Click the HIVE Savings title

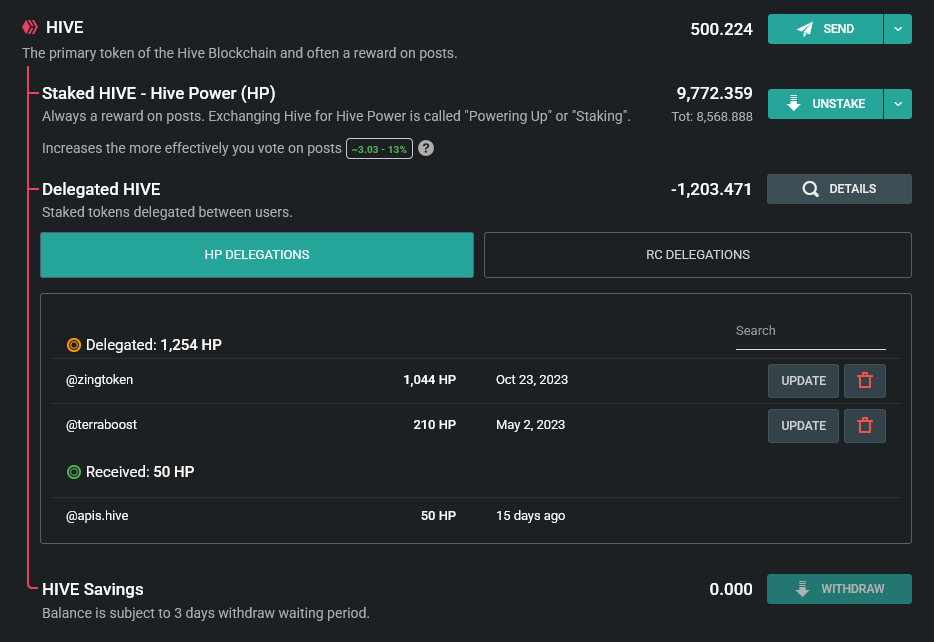pos(93,589)
